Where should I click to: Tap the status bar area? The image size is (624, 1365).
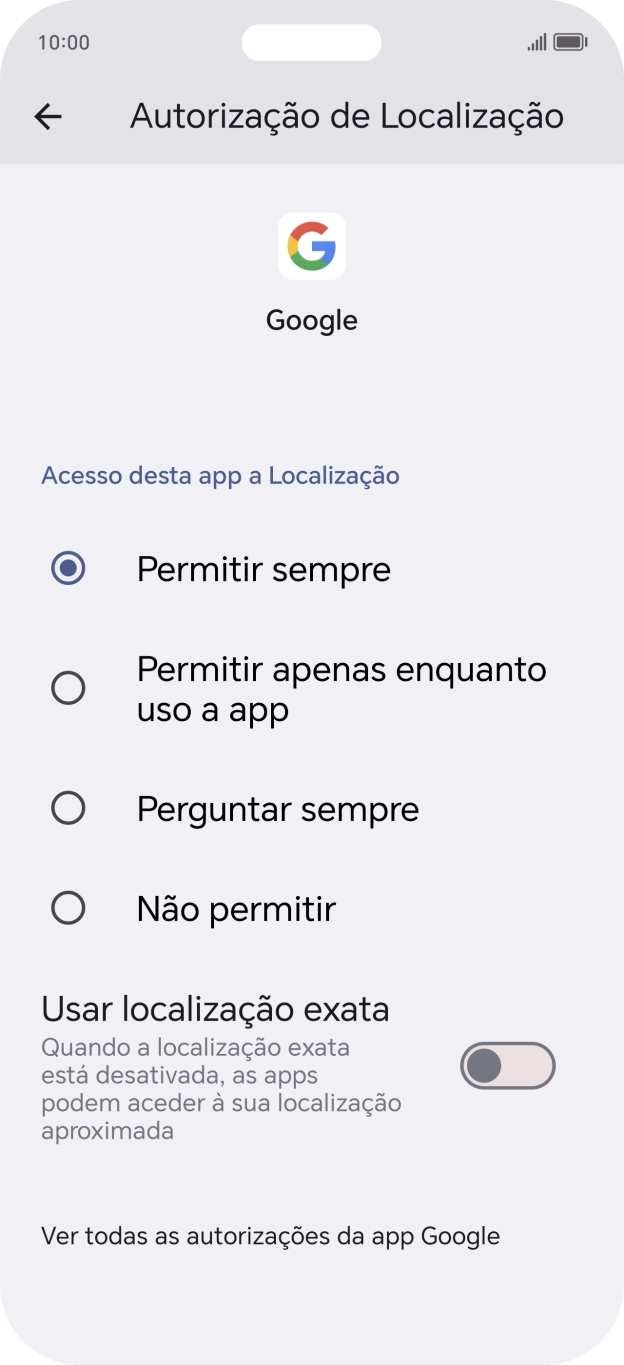pyautogui.click(x=312, y=42)
